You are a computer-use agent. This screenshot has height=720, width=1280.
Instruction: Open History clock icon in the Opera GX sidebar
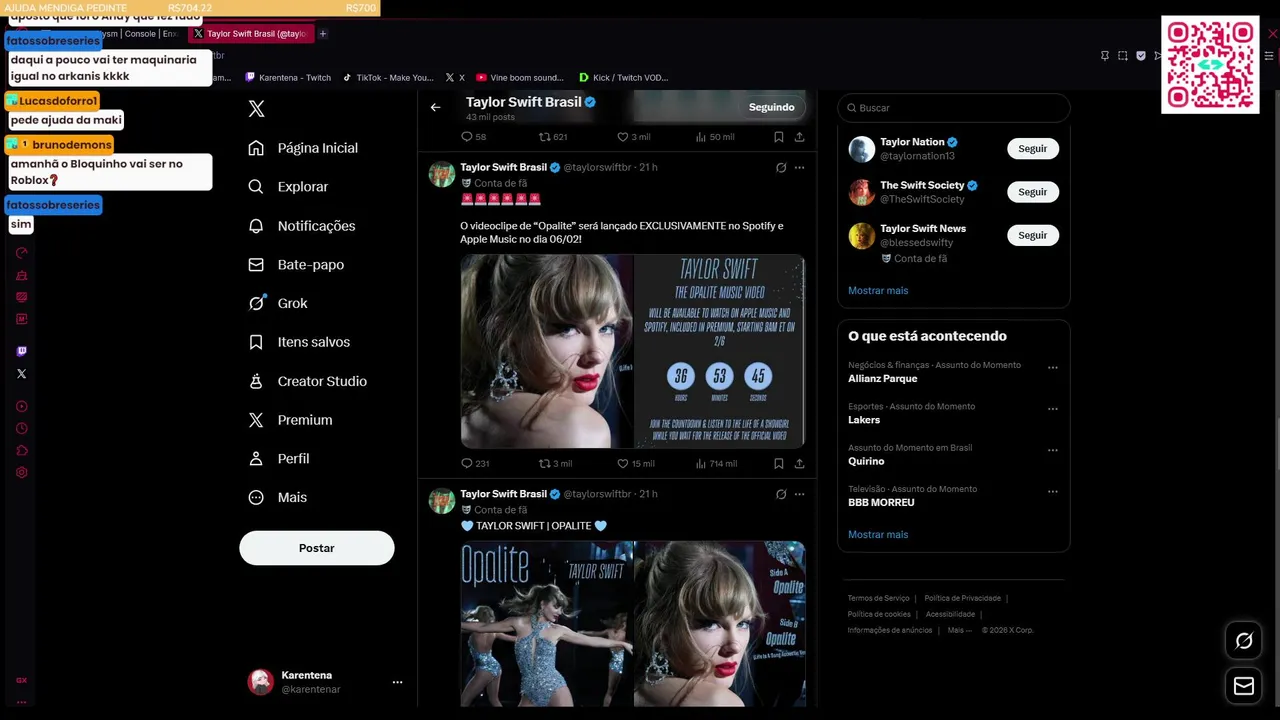21,428
